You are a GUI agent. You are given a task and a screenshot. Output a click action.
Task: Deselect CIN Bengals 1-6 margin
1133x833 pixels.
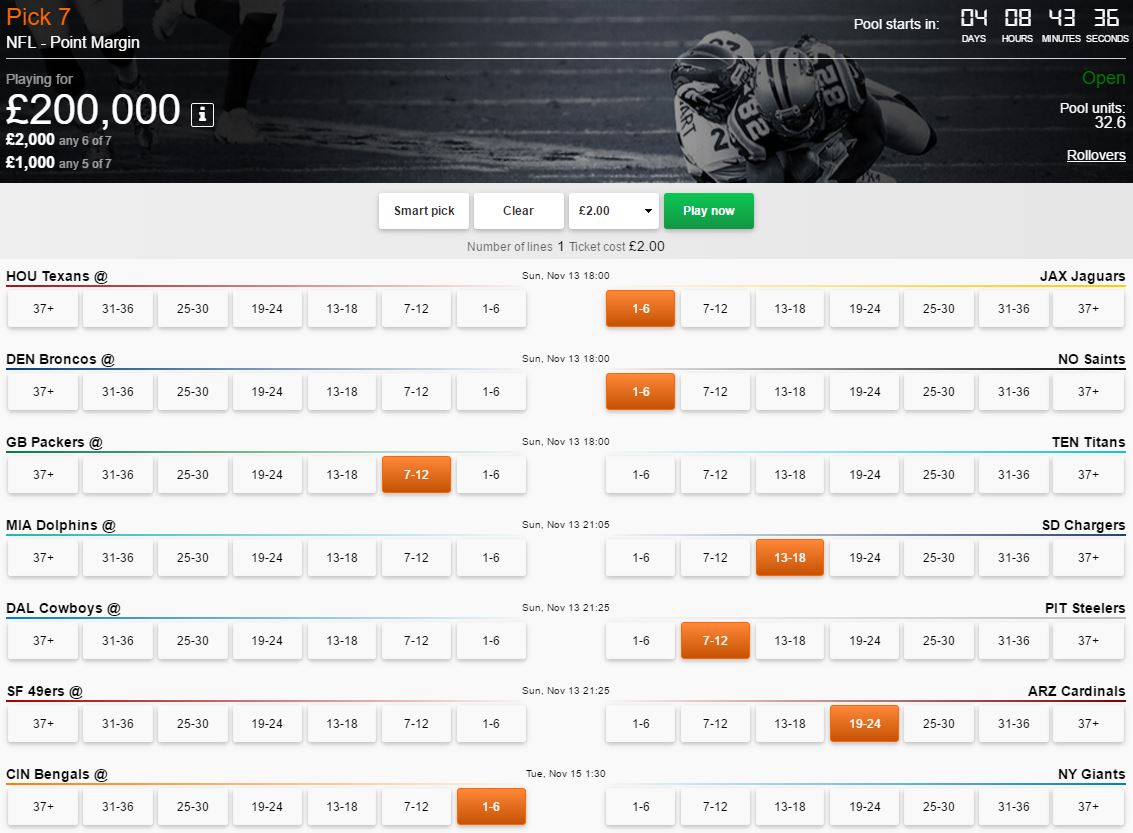[491, 807]
